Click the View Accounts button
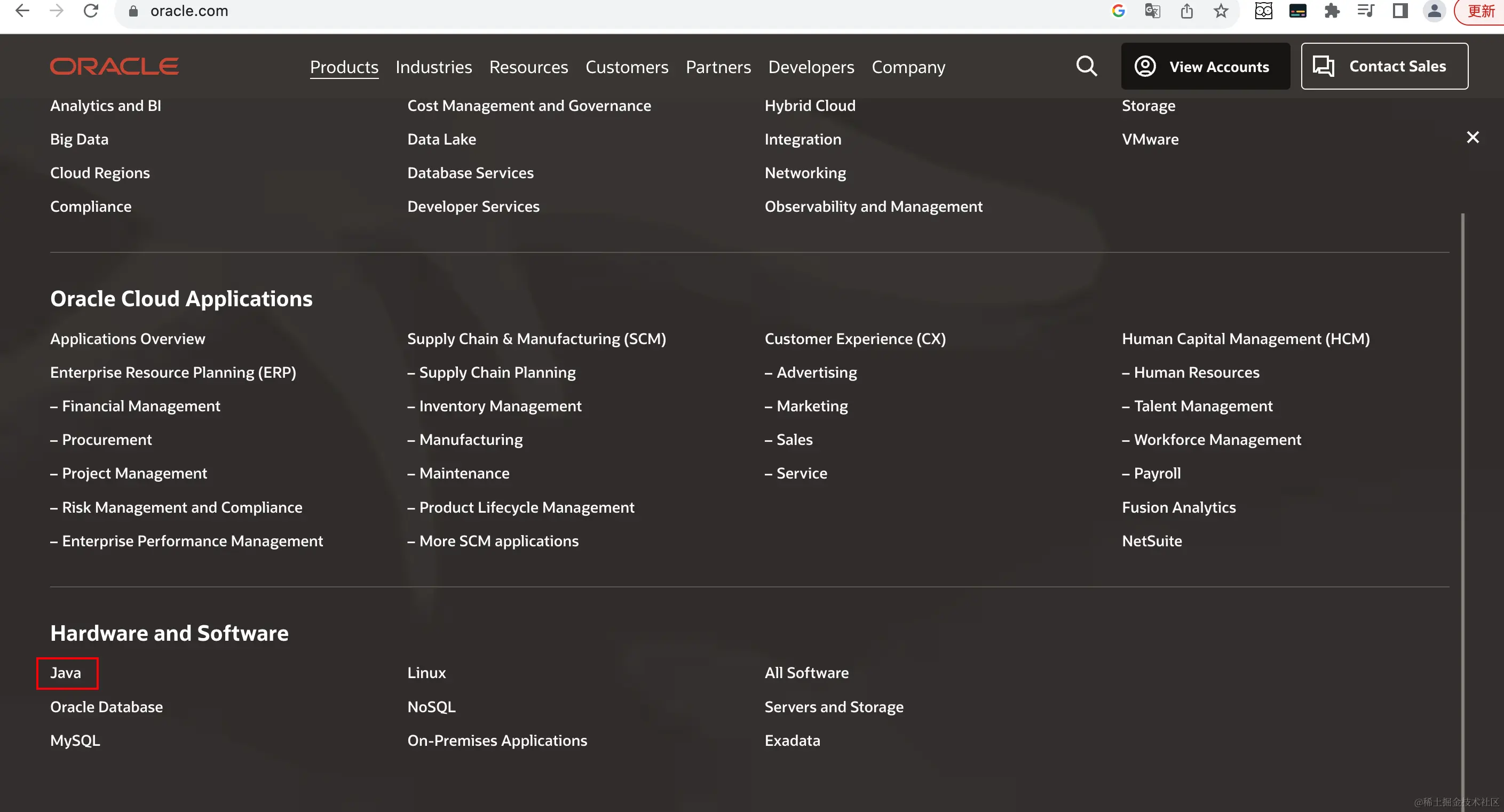This screenshot has height=812, width=1504. tap(1205, 66)
